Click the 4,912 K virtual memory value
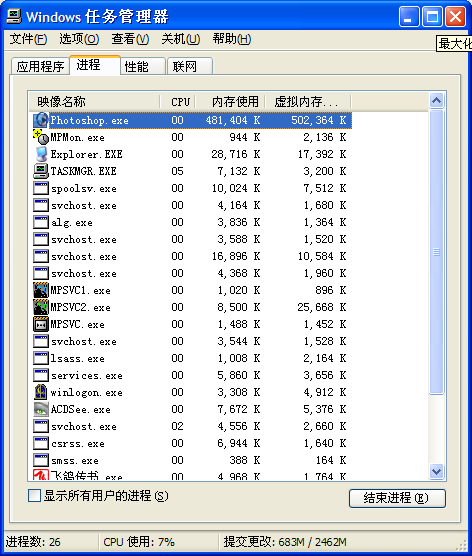472x556 pixels. point(324,393)
